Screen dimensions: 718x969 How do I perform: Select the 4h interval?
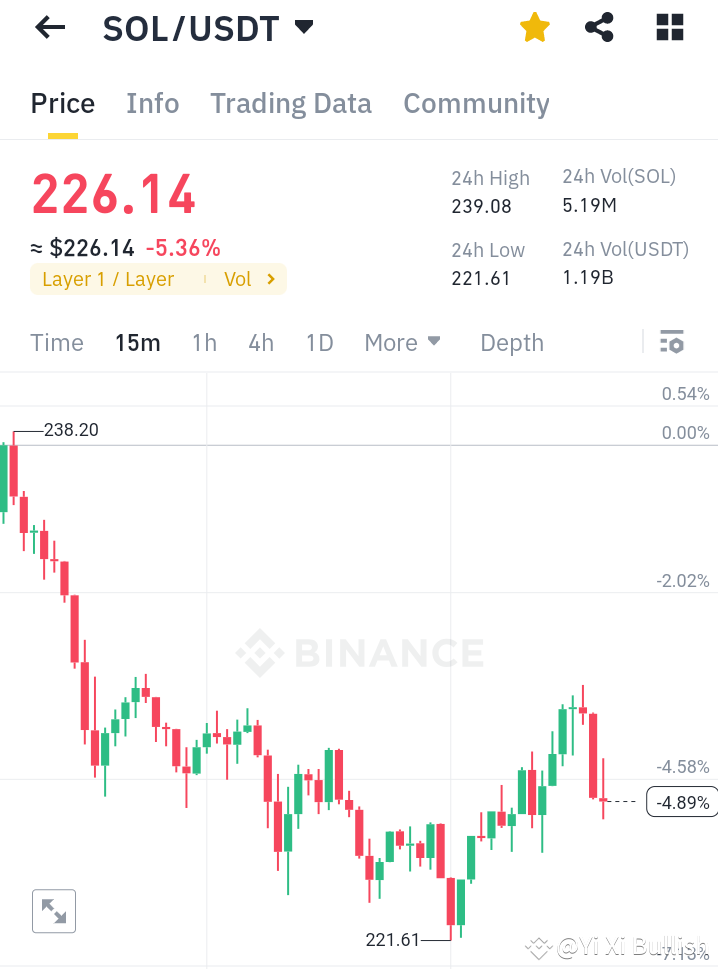[x=261, y=342]
